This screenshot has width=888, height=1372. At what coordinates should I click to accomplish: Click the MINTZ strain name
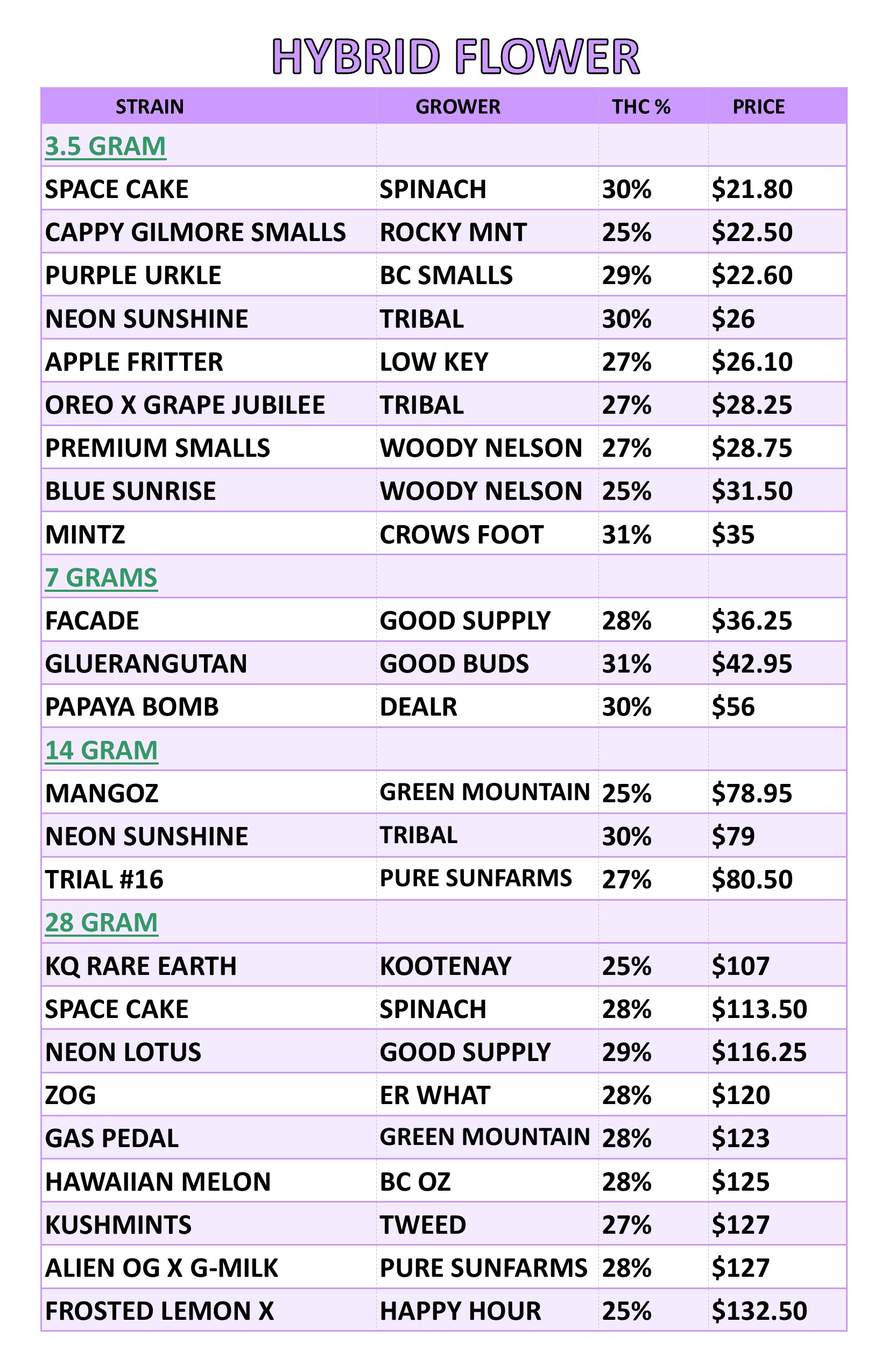pos(86,535)
